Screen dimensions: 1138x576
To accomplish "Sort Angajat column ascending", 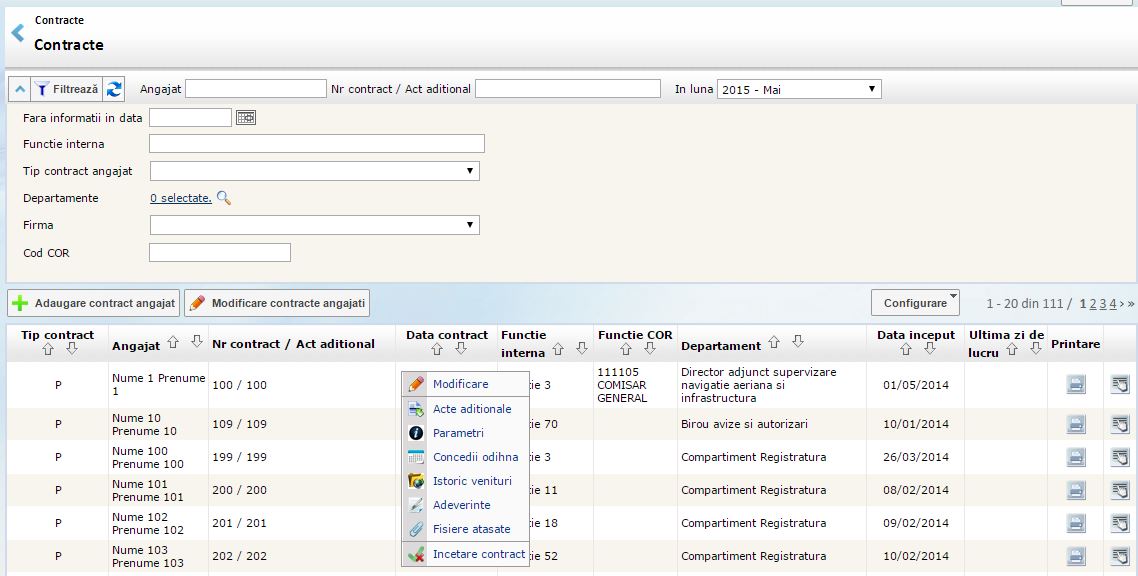I will coord(173,343).
